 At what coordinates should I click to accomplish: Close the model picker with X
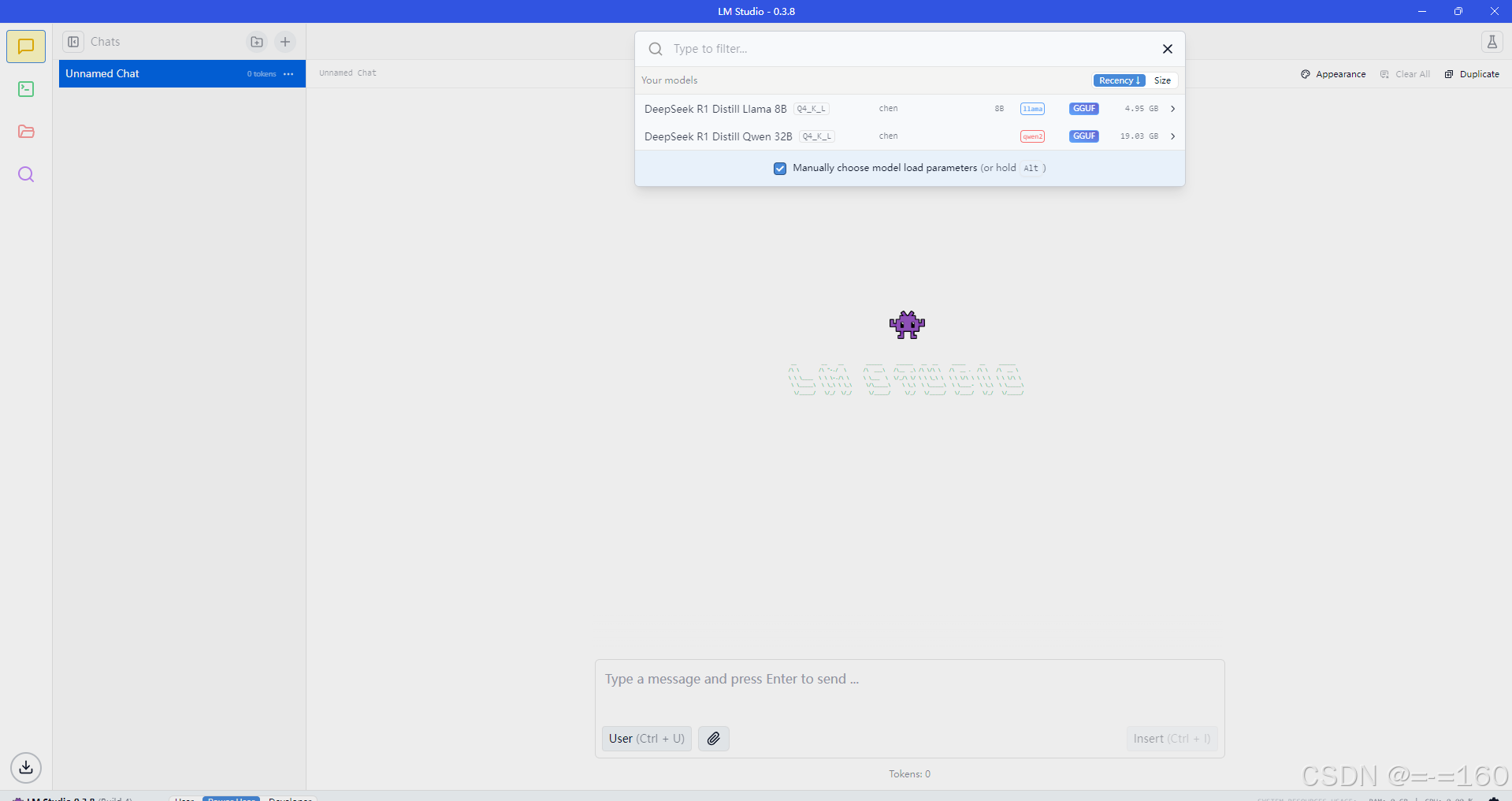click(1168, 49)
